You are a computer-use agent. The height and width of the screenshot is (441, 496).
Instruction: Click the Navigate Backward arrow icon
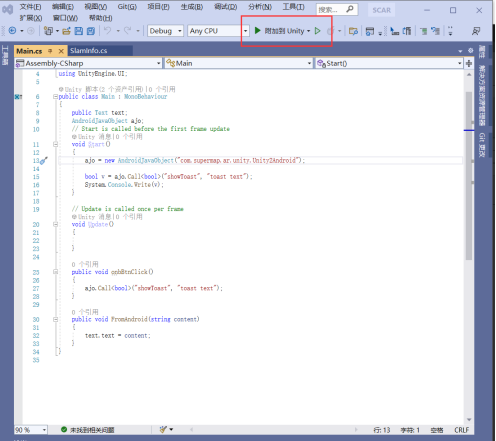[12, 31]
